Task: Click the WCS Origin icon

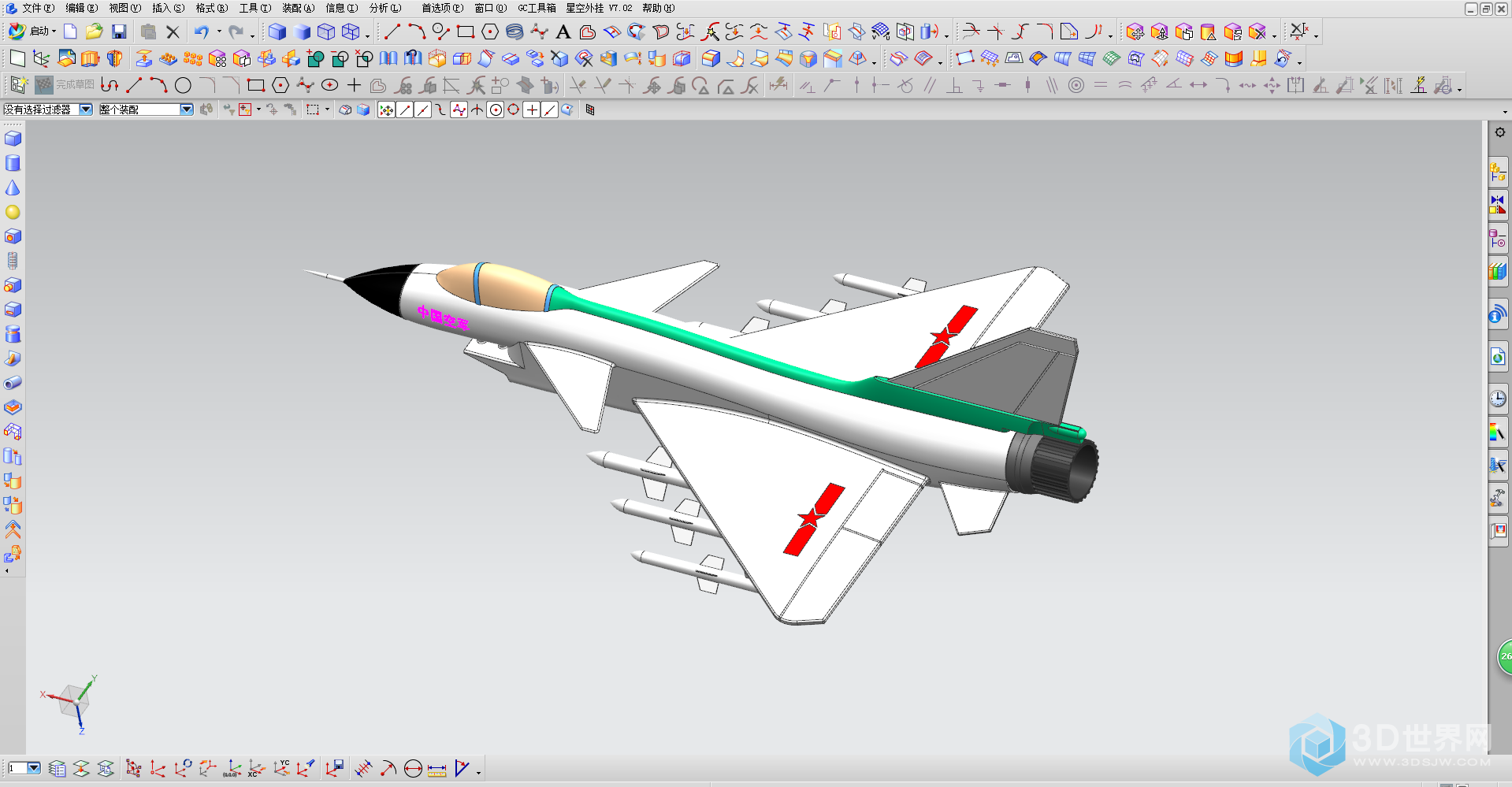Action: click(x=158, y=768)
